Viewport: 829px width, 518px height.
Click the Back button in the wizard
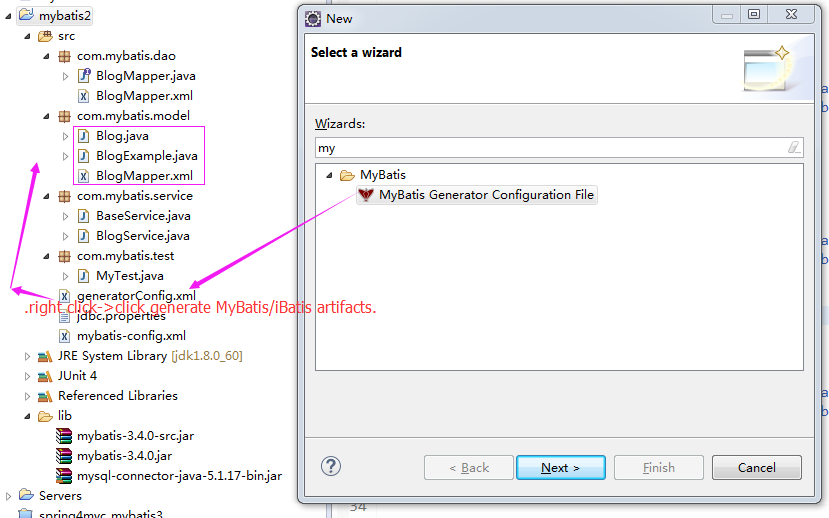point(468,468)
